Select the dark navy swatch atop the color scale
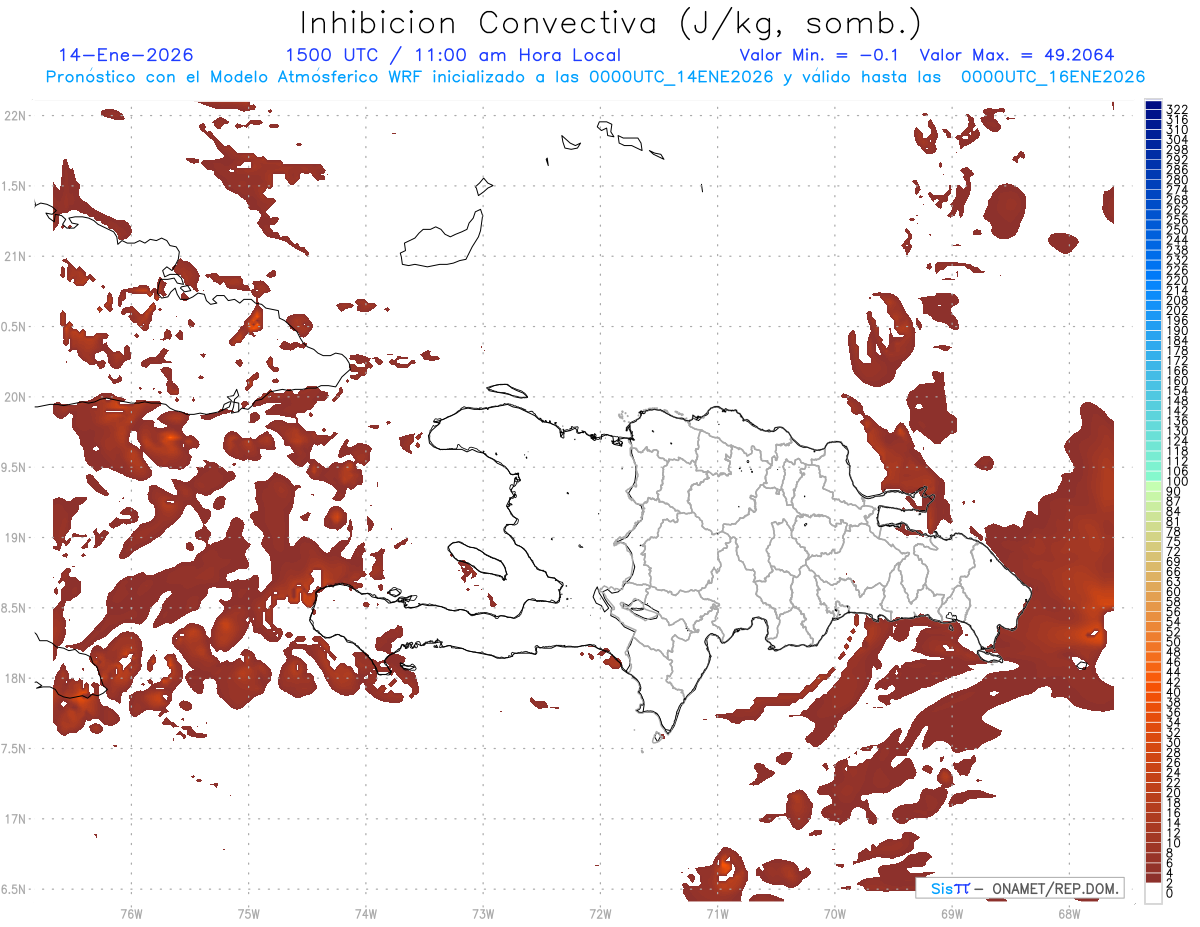The height and width of the screenshot is (927, 1200). point(1154,106)
